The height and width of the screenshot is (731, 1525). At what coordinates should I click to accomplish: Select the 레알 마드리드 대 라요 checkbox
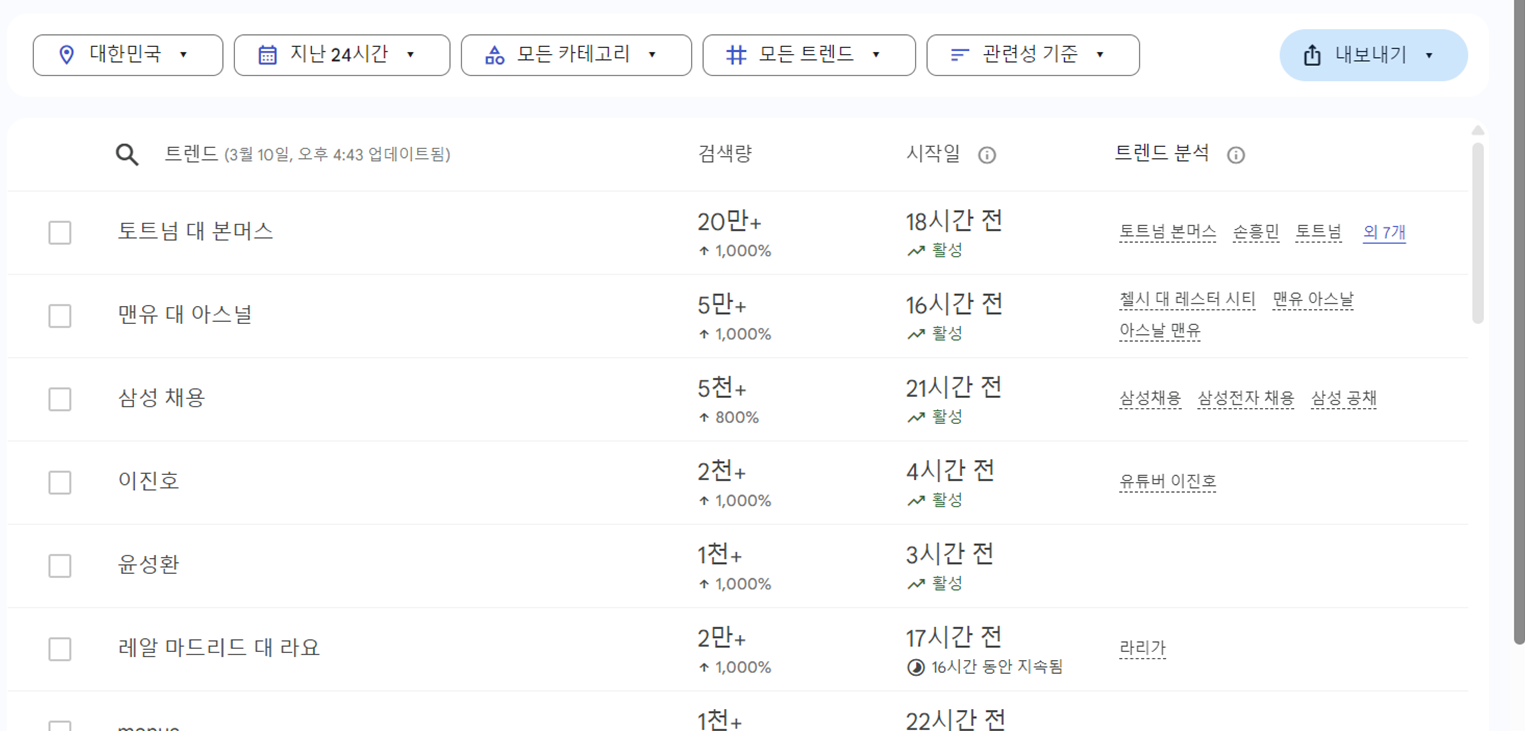coord(60,648)
